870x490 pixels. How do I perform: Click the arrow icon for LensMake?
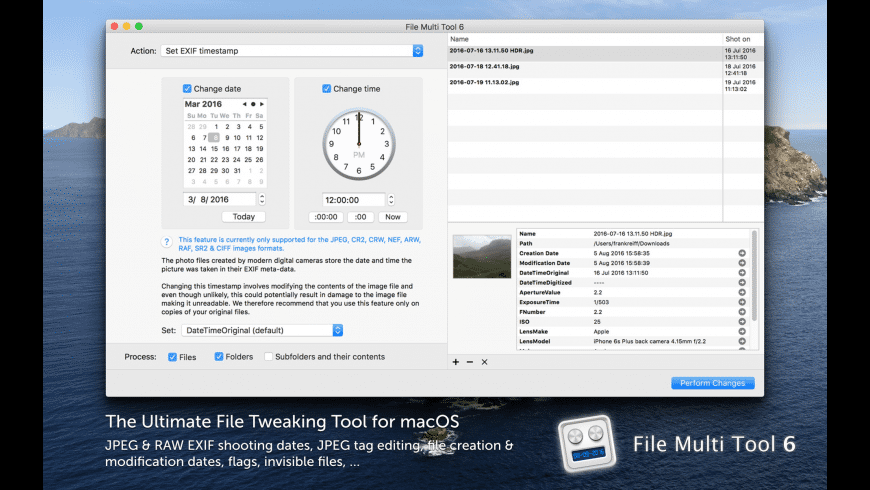pos(742,331)
